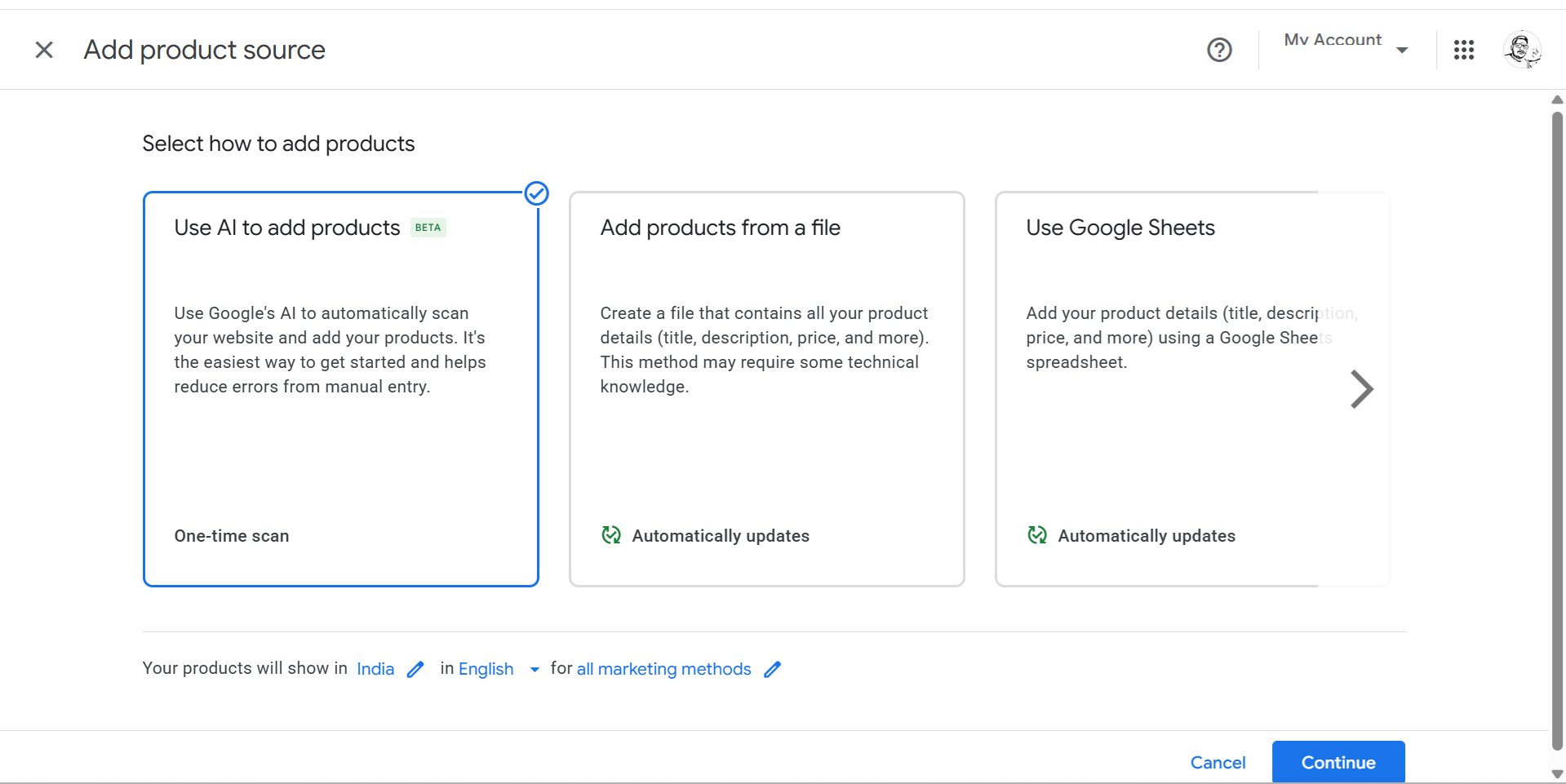Click the Cancel button
The width and height of the screenshot is (1566, 784).
(1218, 762)
